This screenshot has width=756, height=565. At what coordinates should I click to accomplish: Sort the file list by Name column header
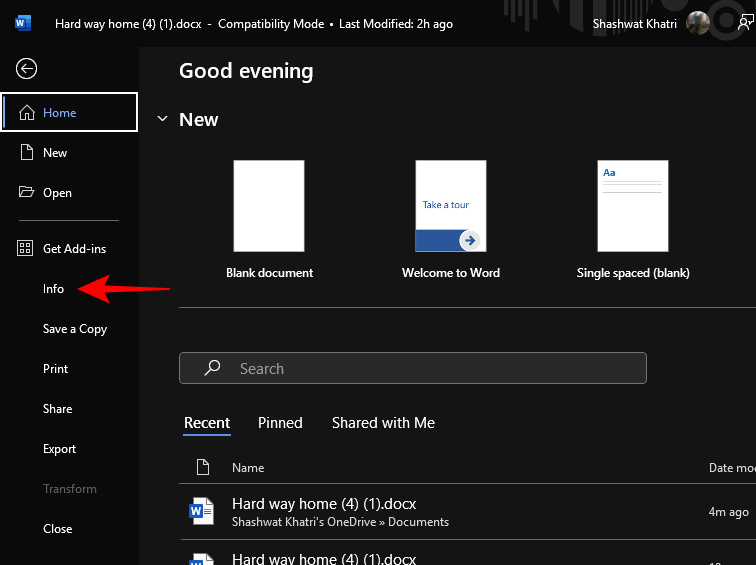[248, 467]
